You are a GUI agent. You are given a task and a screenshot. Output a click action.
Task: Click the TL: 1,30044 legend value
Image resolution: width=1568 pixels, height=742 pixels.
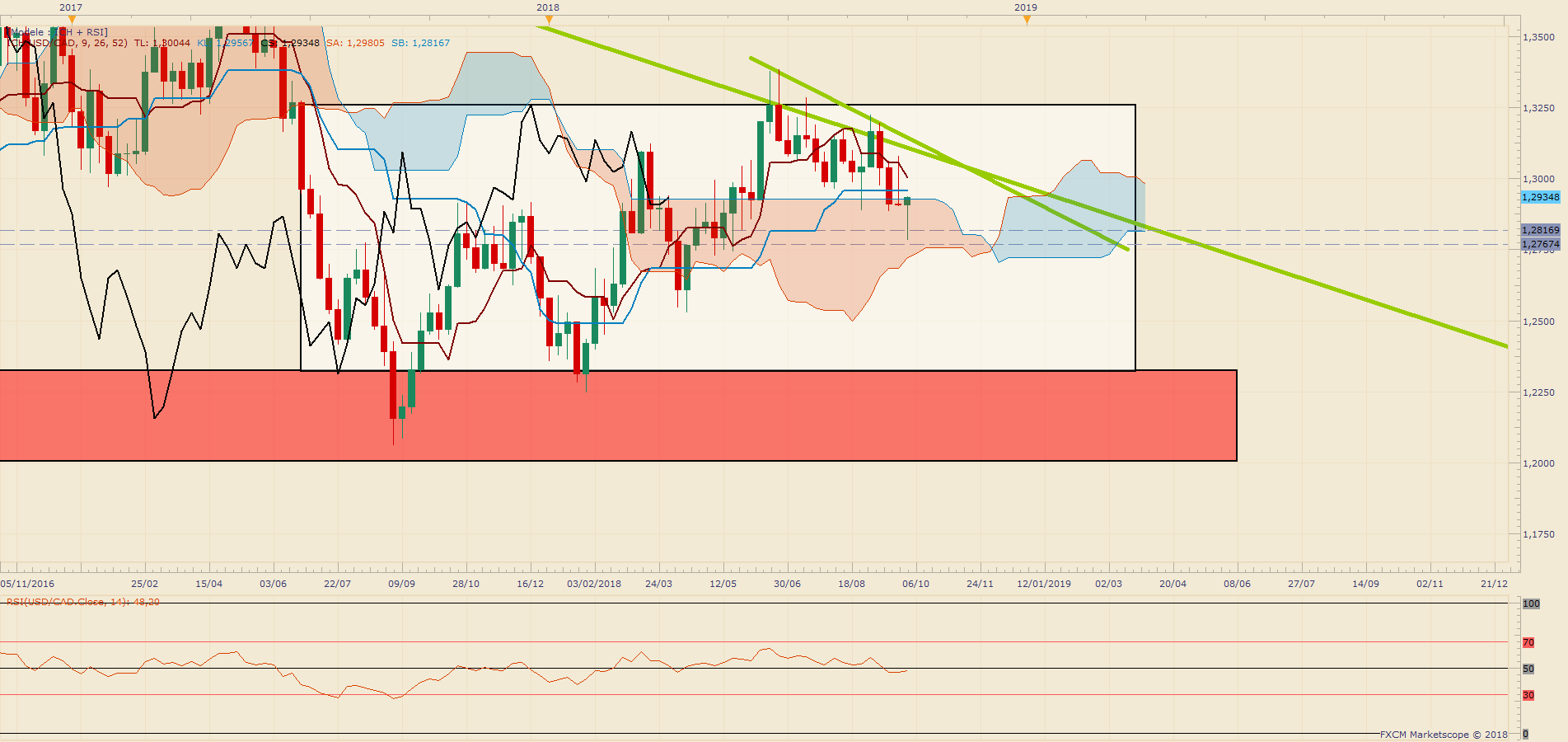(162, 43)
